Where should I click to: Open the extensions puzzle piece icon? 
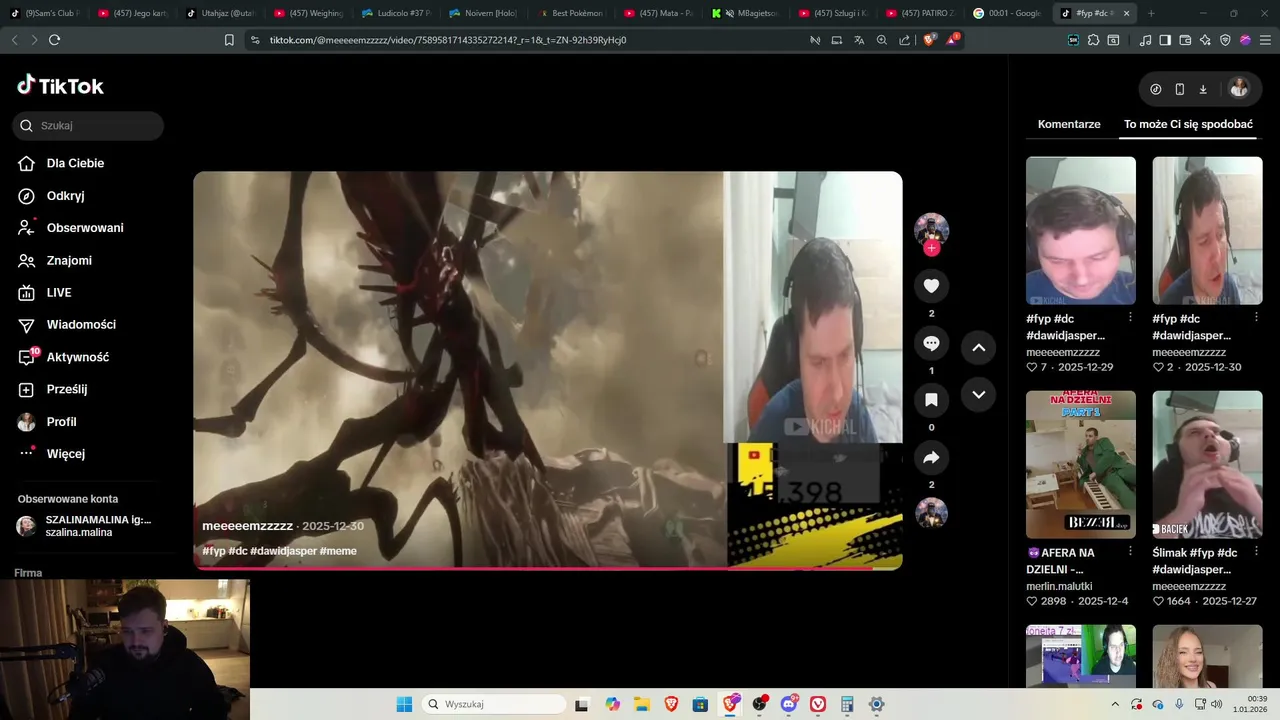(1093, 40)
